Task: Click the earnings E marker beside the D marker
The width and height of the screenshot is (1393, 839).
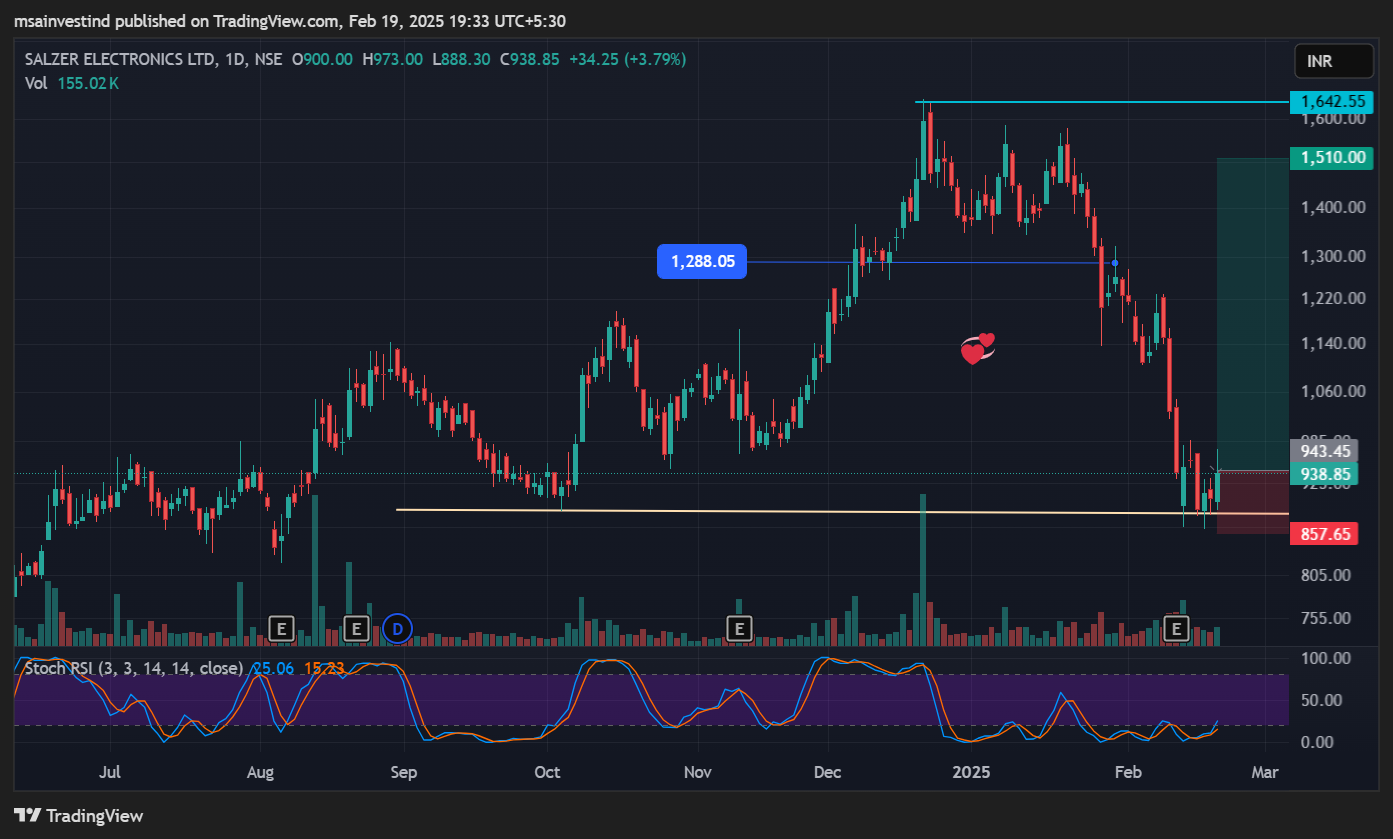Action: click(355, 629)
